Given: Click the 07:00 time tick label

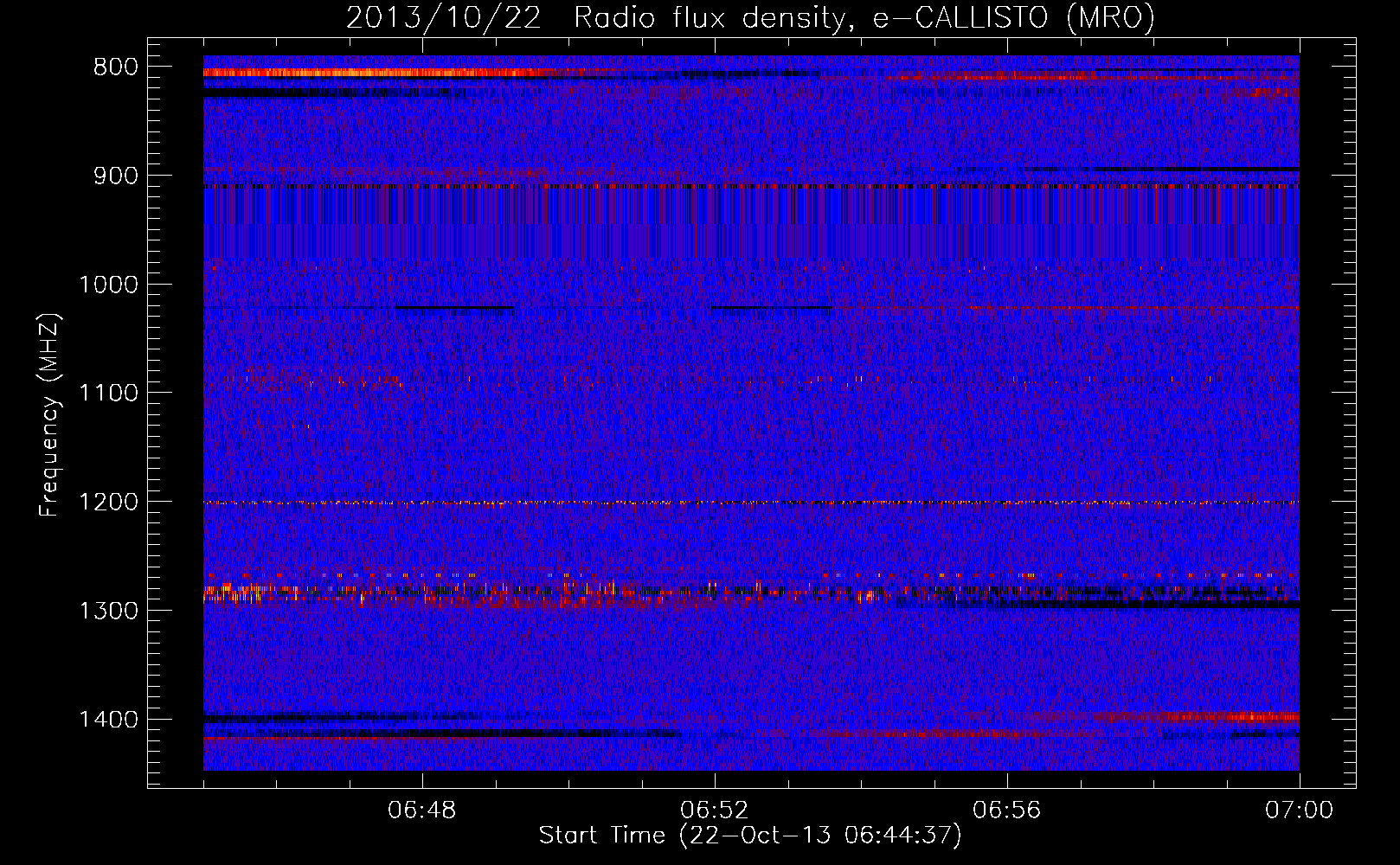Looking at the screenshot, I should 1299,811.
